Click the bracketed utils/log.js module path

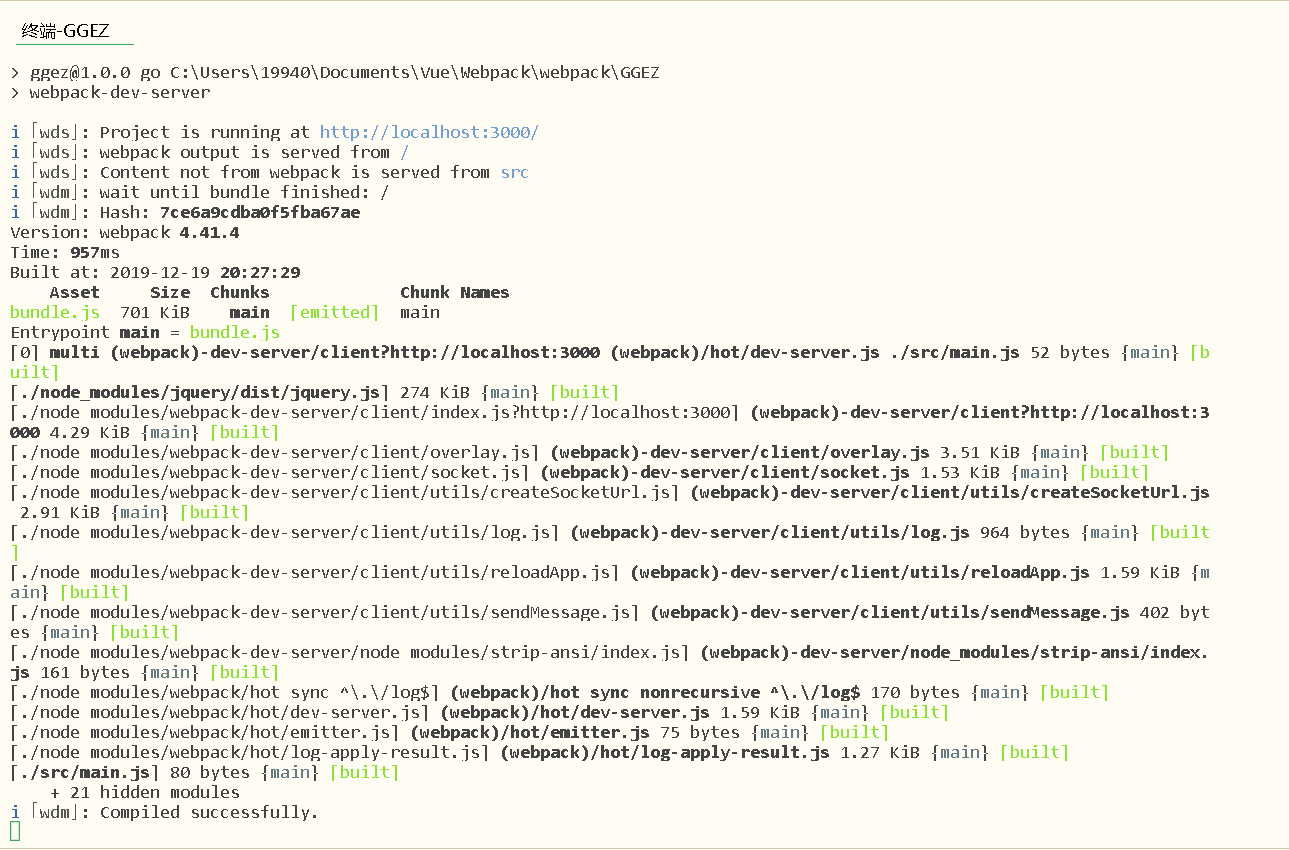(285, 532)
